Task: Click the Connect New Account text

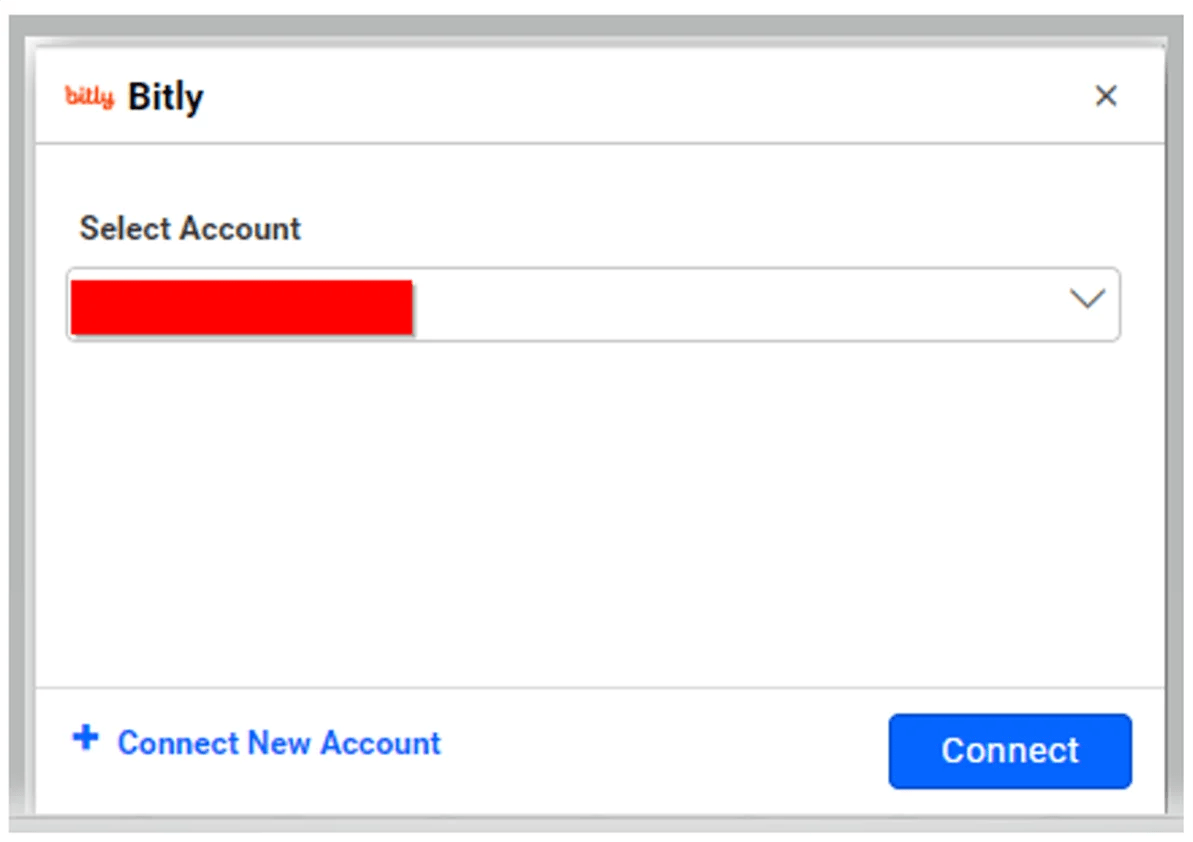Action: tap(278, 743)
